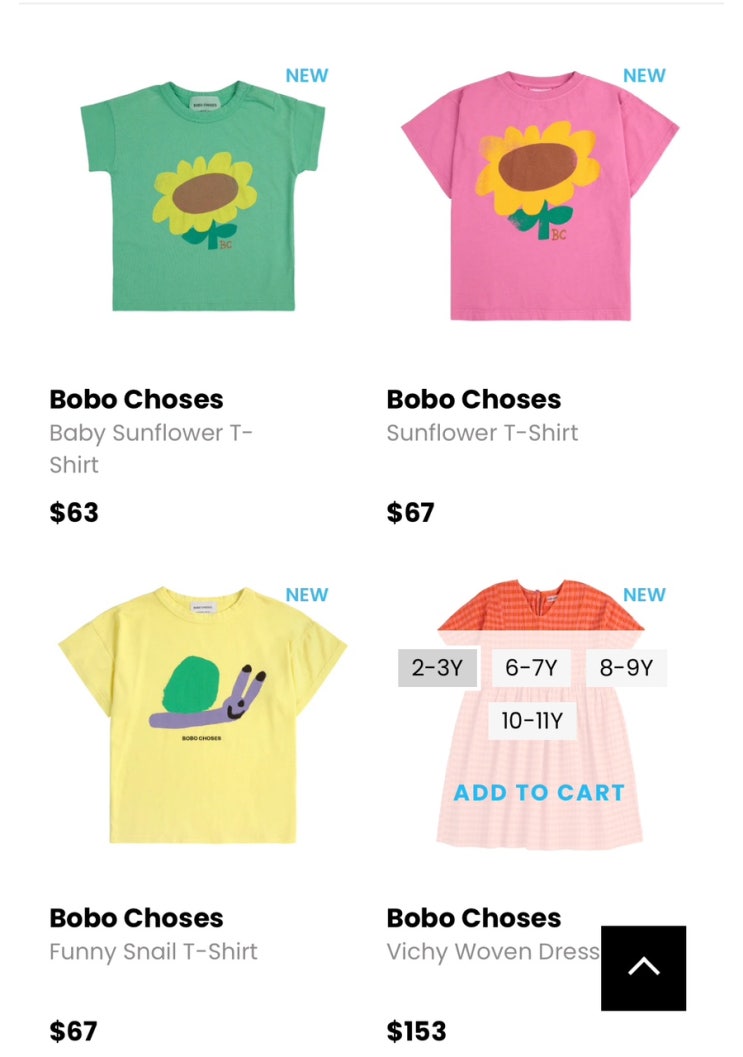Screen dimensions: 743x1057
Task: Open Baby Sunflower T-Shirt product title
Action: (x=151, y=448)
